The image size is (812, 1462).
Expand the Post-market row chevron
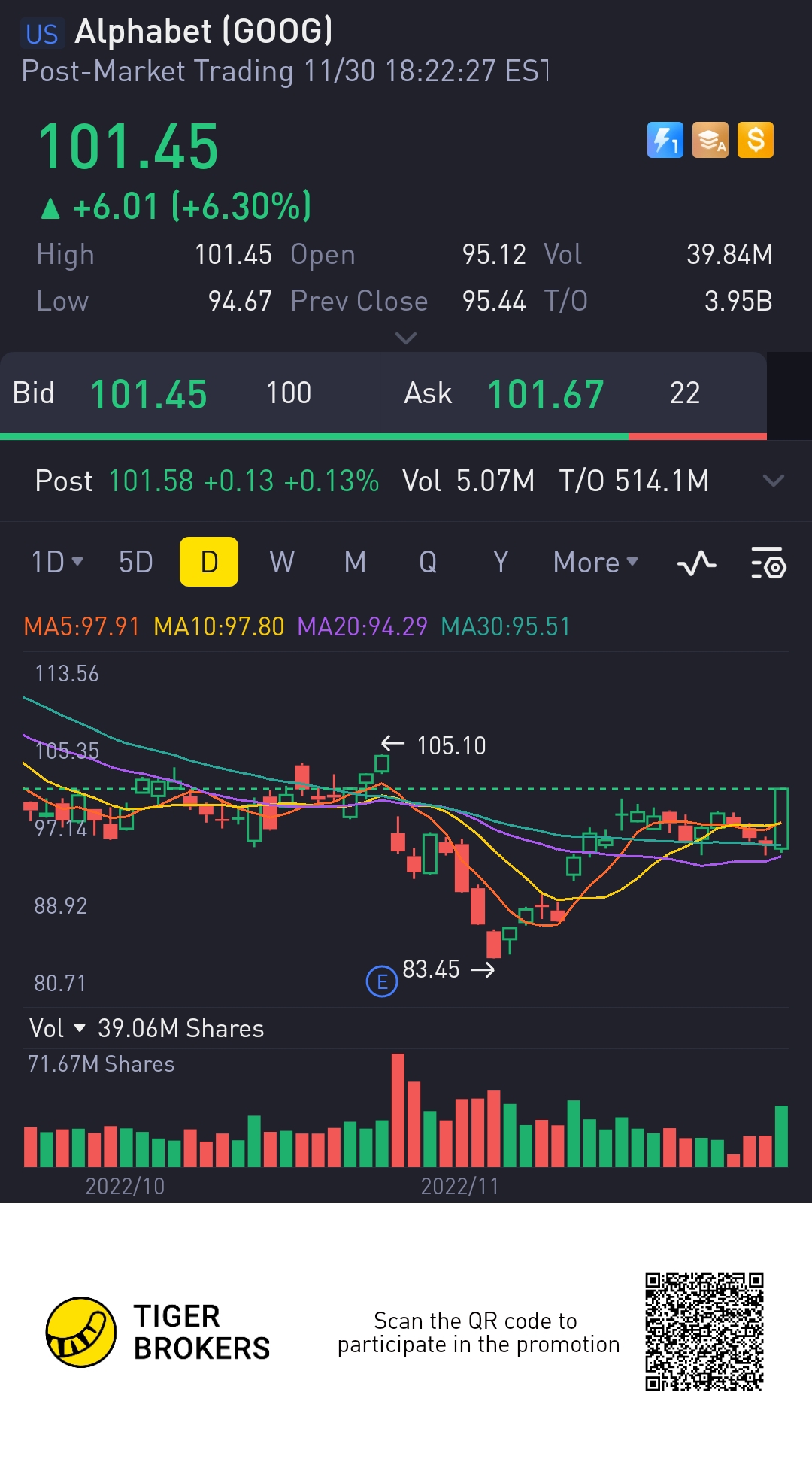(x=774, y=481)
